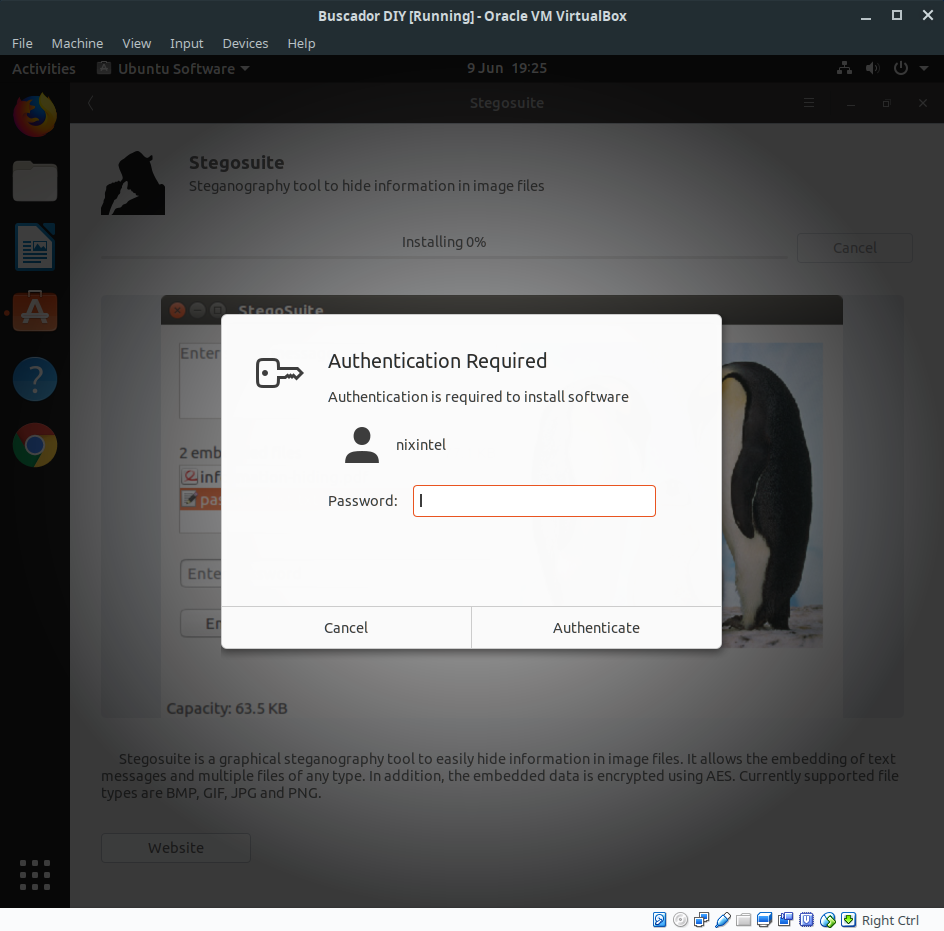Click the 'Stegosuite' heading beside the app icon
944x931 pixels.
click(x=237, y=163)
